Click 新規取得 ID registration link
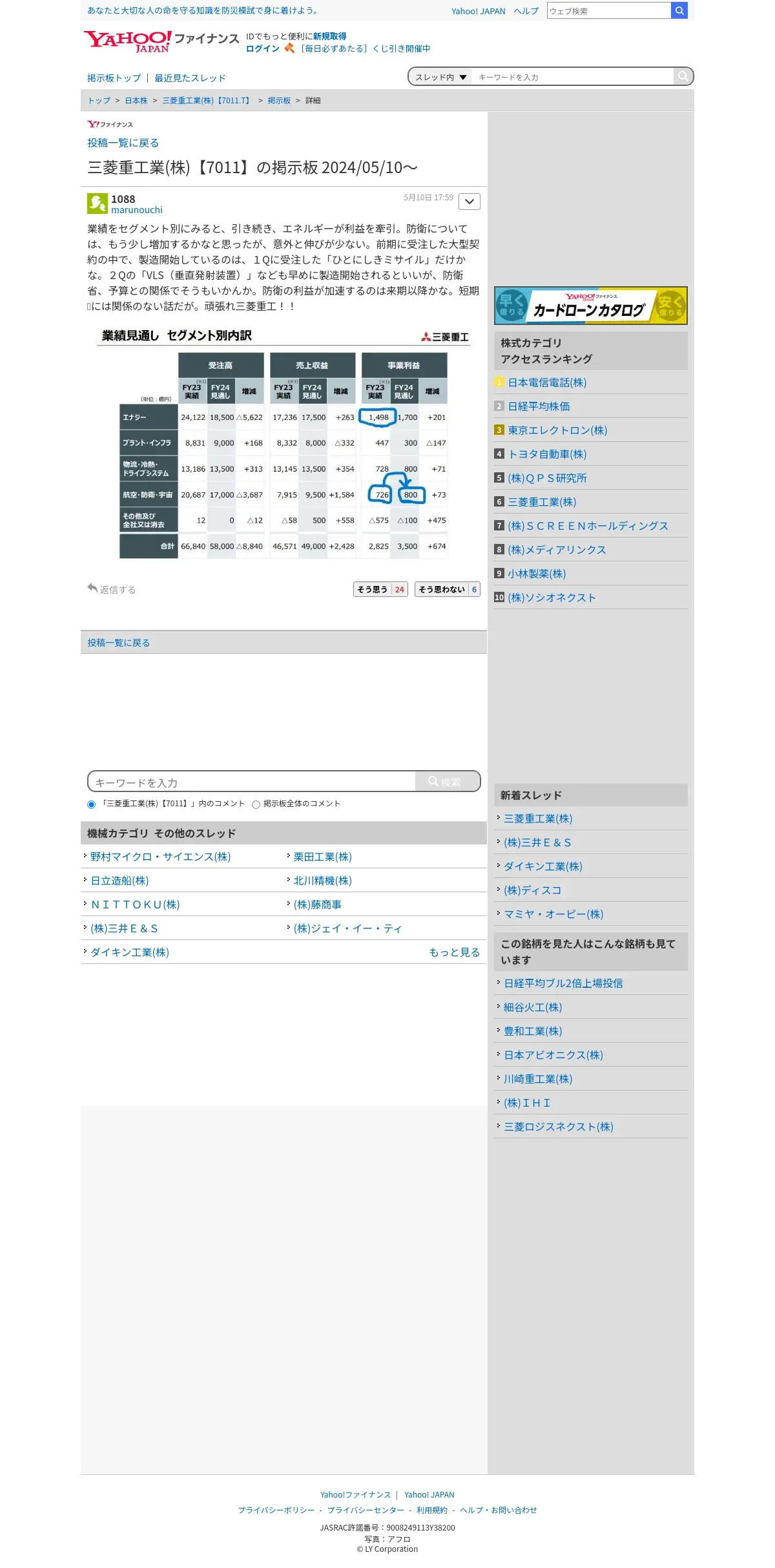 tap(329, 36)
